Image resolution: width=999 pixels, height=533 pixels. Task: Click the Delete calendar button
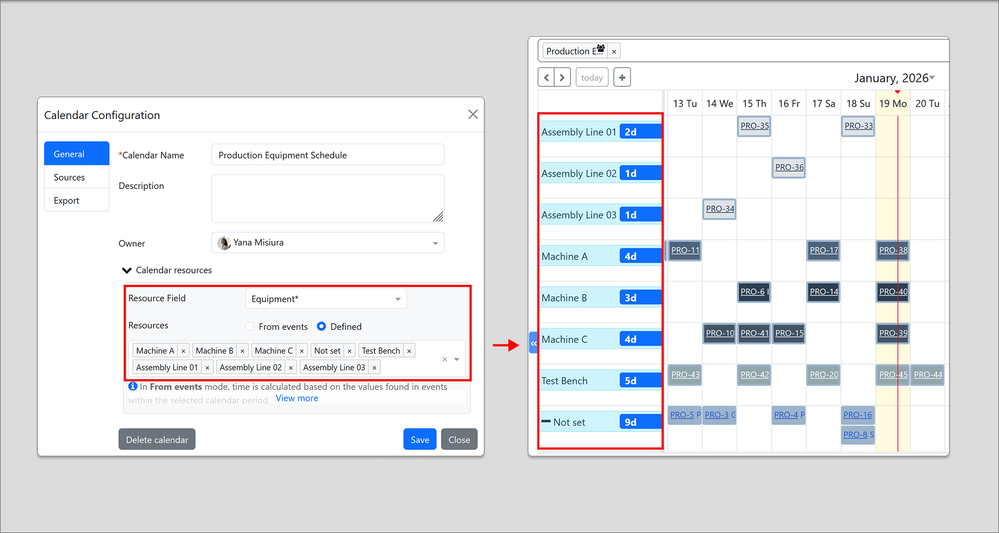157,439
